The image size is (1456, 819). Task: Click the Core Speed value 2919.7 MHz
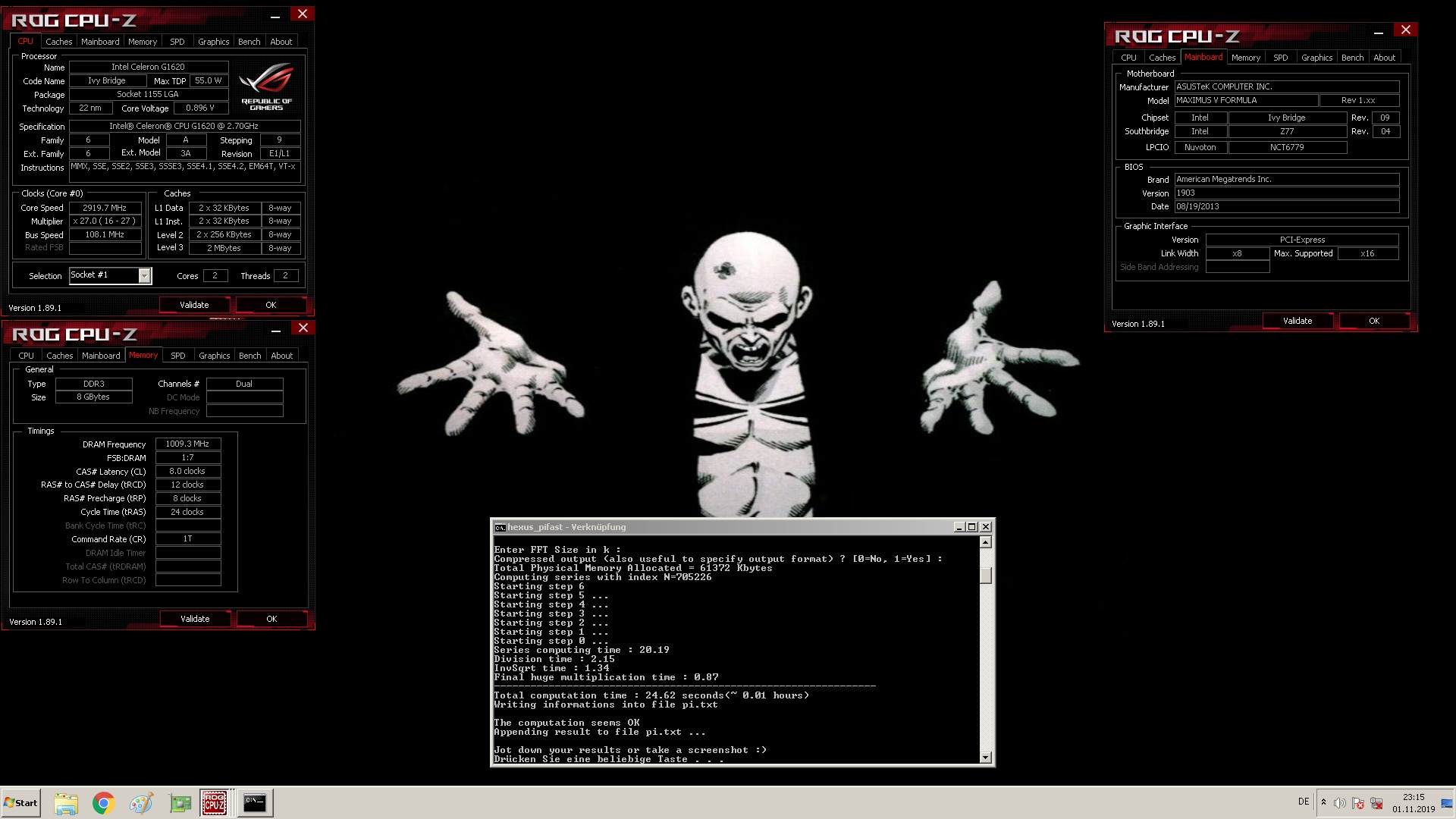coord(105,208)
